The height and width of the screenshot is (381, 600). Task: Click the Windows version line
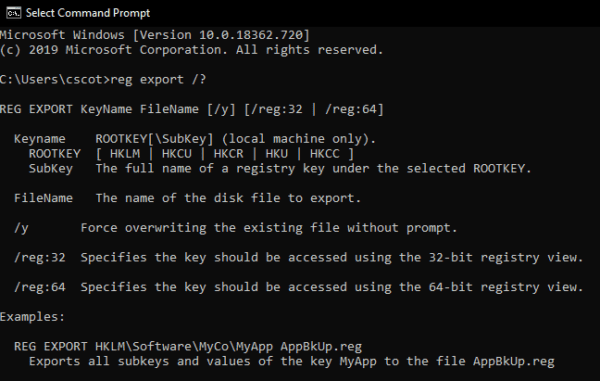[155, 35]
